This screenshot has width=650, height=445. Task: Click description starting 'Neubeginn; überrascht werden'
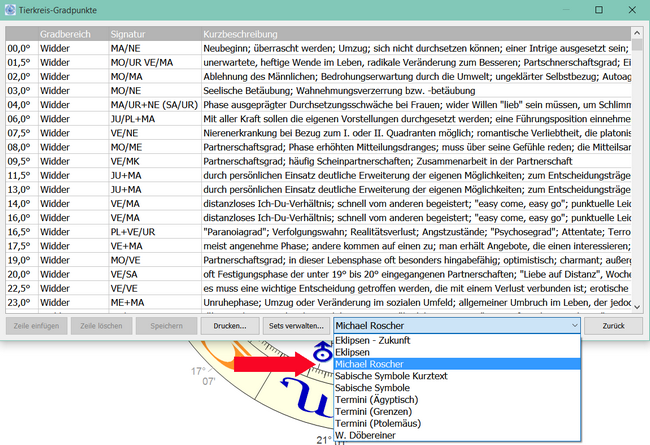[x=416, y=49]
